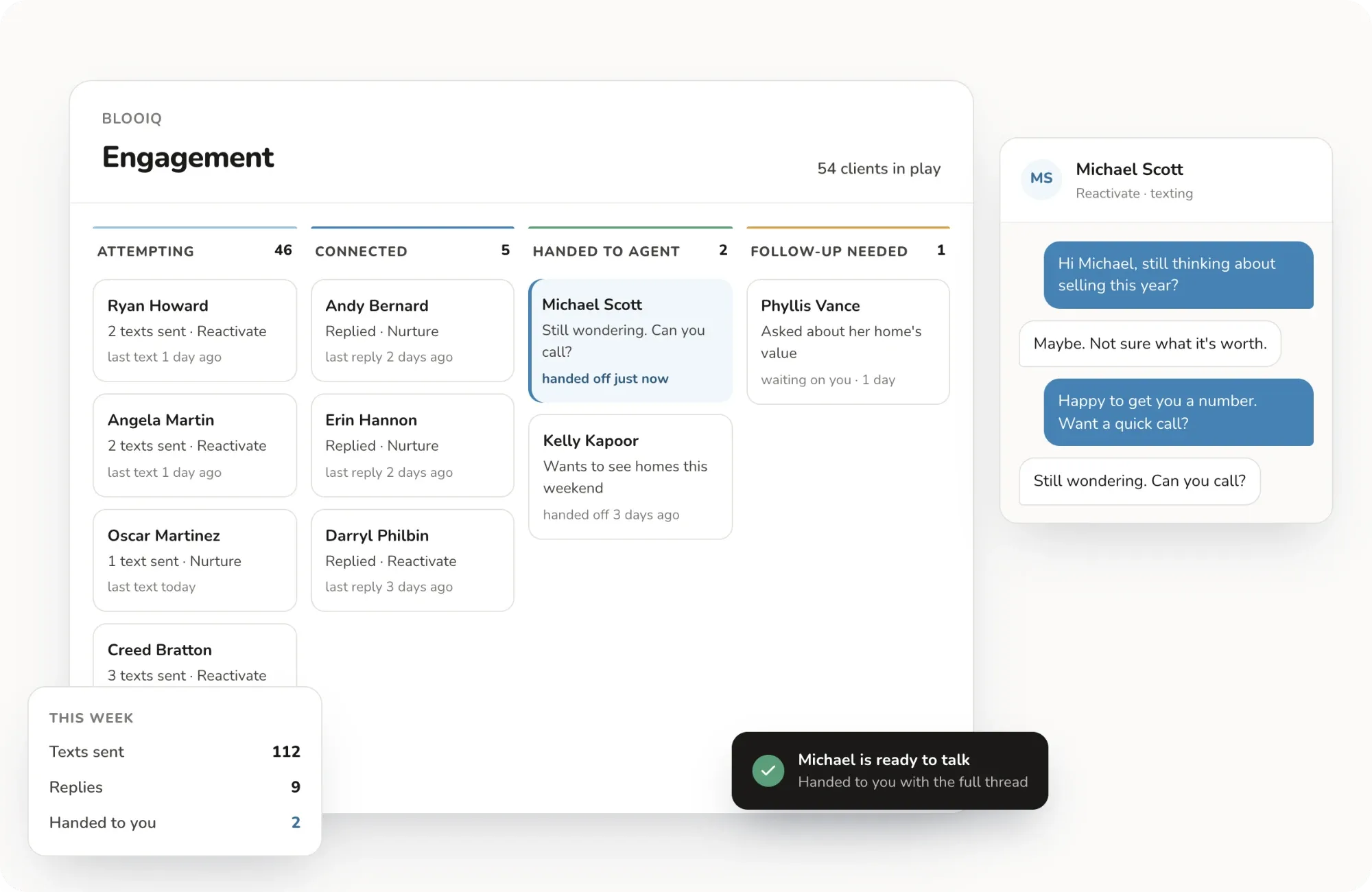Click the Texts sent value 112
Viewport: 1372px width, 892px height.
[x=286, y=752]
